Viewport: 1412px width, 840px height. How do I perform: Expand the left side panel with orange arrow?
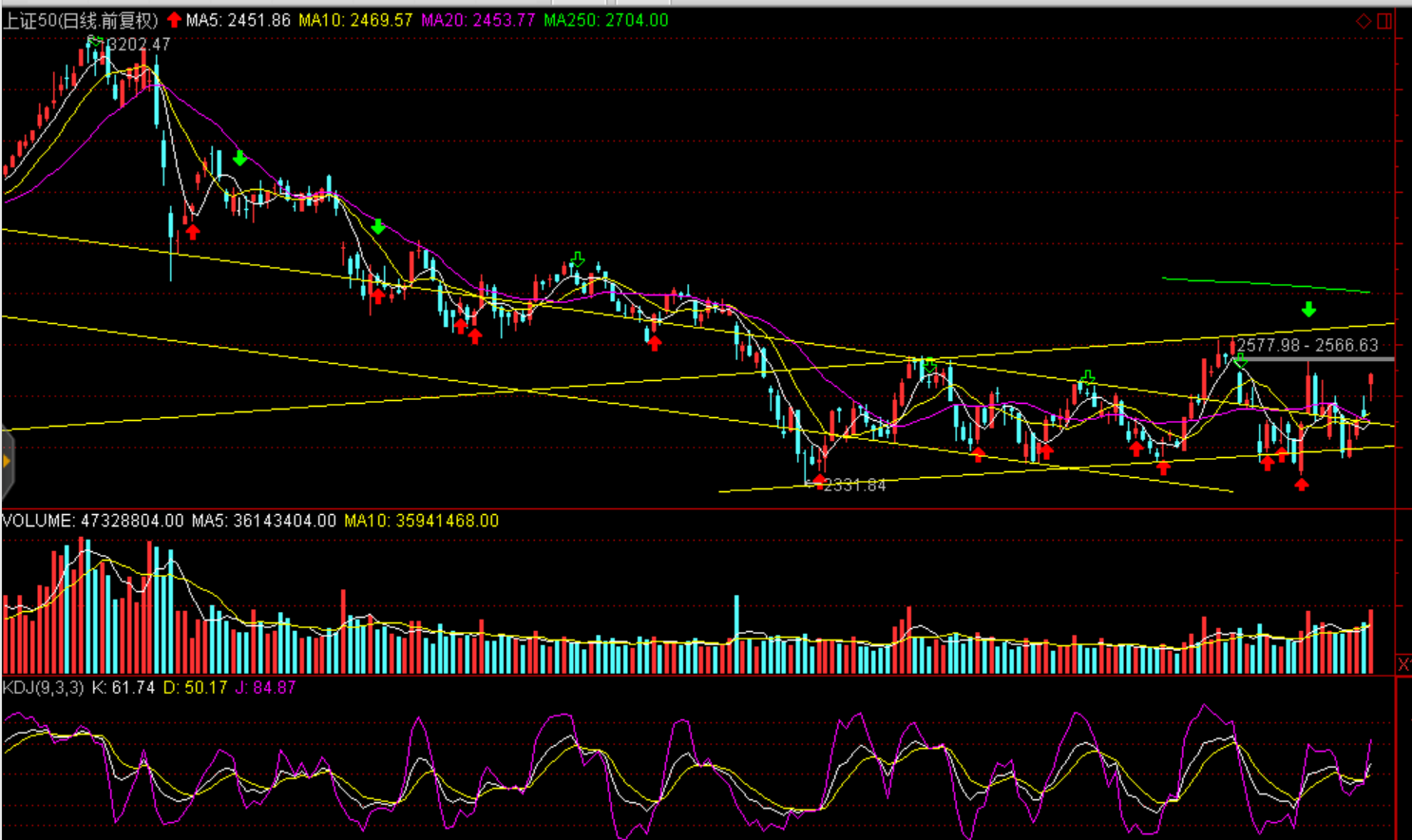(x=7, y=462)
